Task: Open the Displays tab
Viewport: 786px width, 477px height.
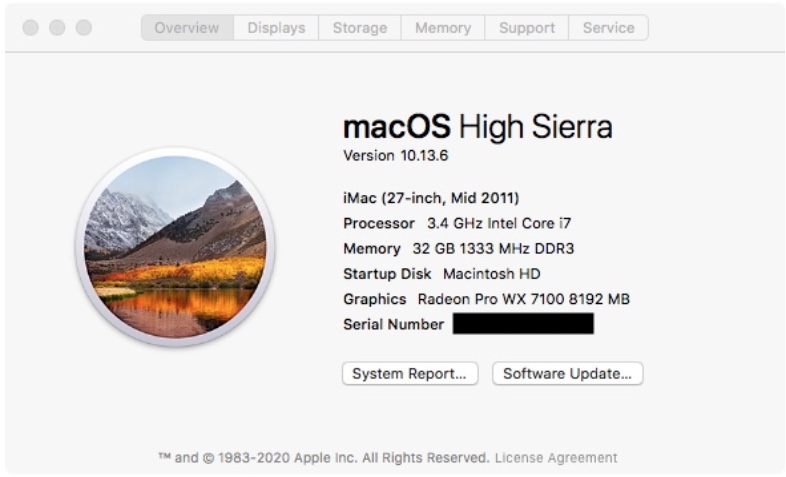Action: tap(276, 28)
